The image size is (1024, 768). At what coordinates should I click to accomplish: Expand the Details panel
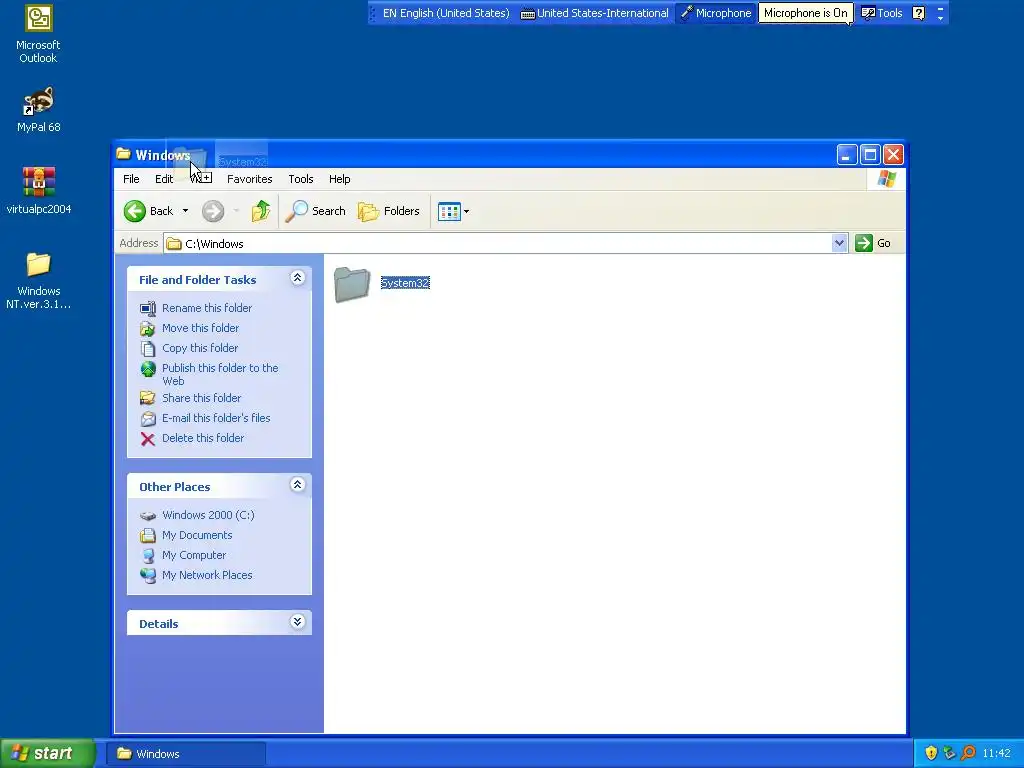coord(297,622)
